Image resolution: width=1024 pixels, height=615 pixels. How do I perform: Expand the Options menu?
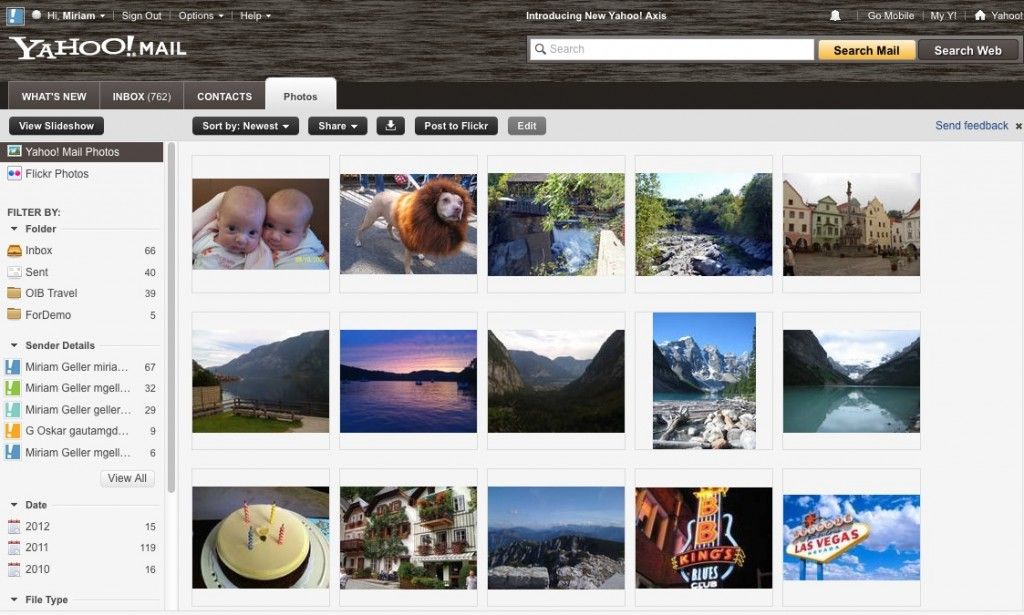point(200,16)
